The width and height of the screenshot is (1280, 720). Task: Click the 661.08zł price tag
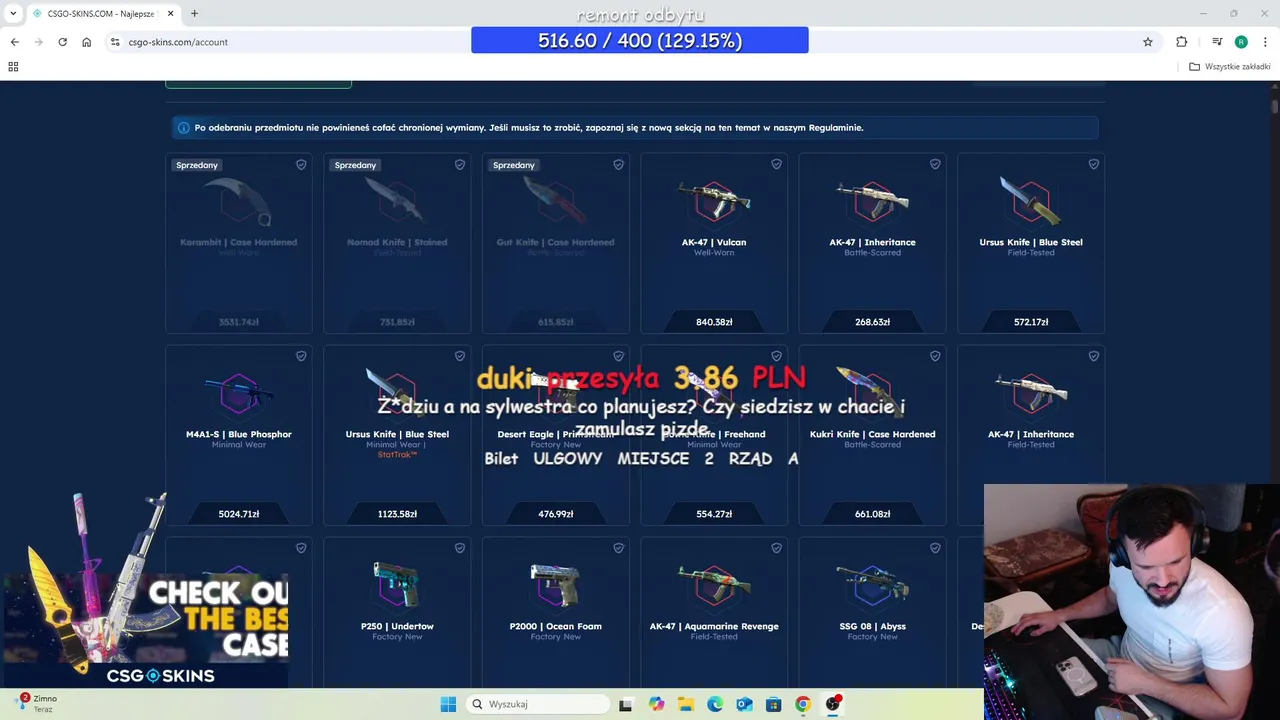[x=872, y=514]
